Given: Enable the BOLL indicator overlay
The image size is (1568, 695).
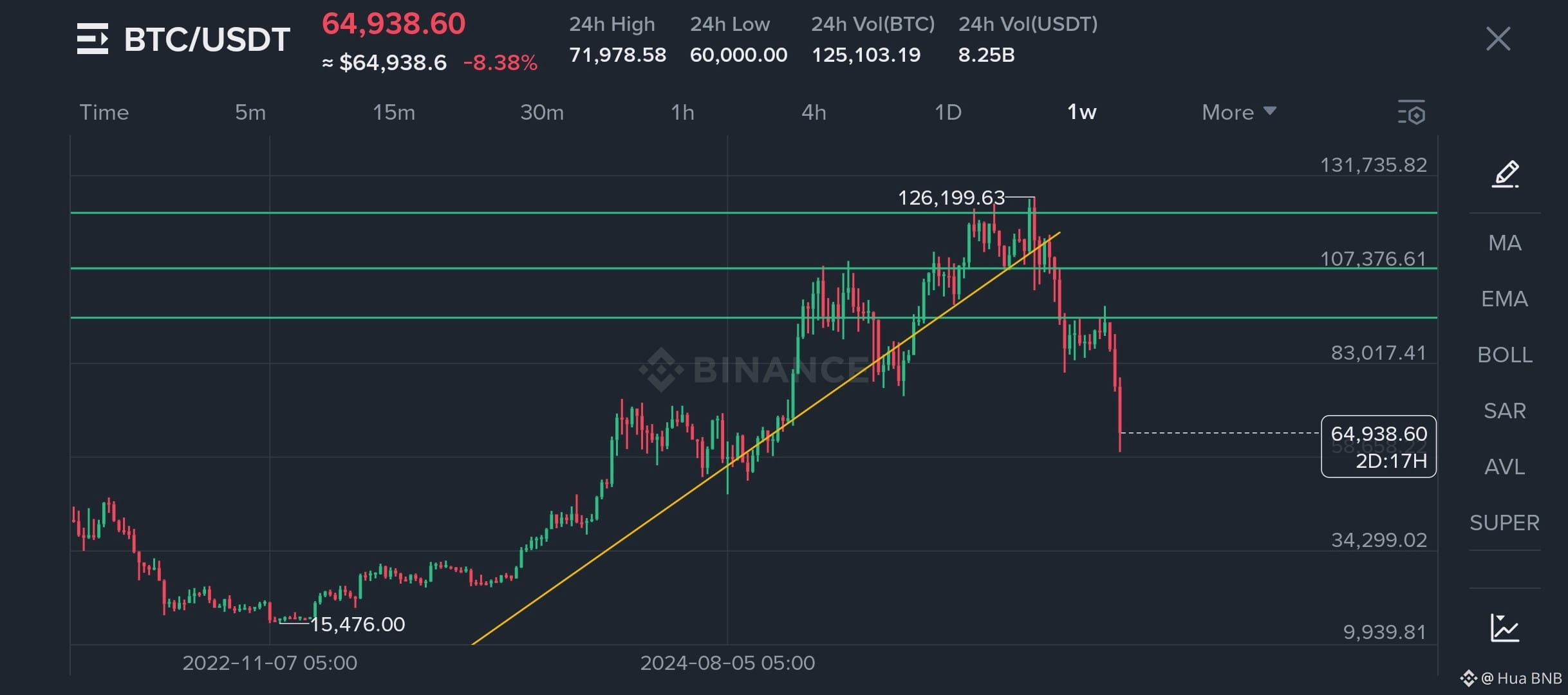Looking at the screenshot, I should [1505, 355].
